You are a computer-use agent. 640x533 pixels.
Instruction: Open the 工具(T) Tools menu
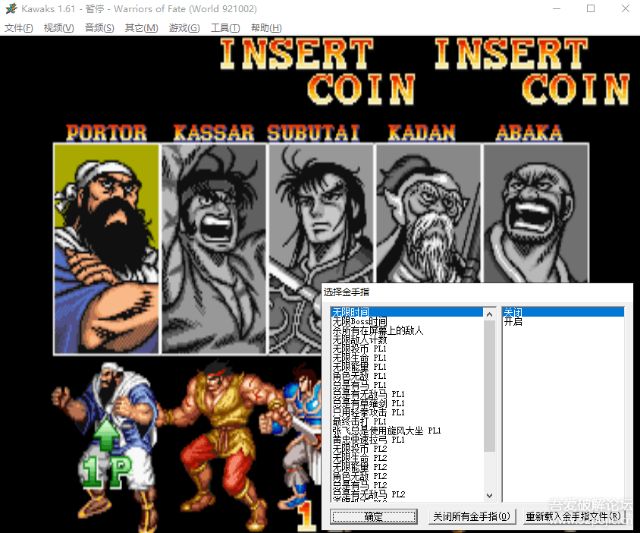tap(225, 28)
